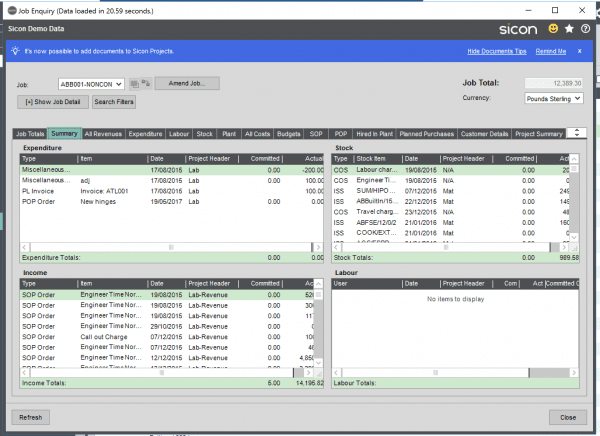Open Search Filters
This screenshot has height=436, width=600.
pyautogui.click(x=114, y=102)
